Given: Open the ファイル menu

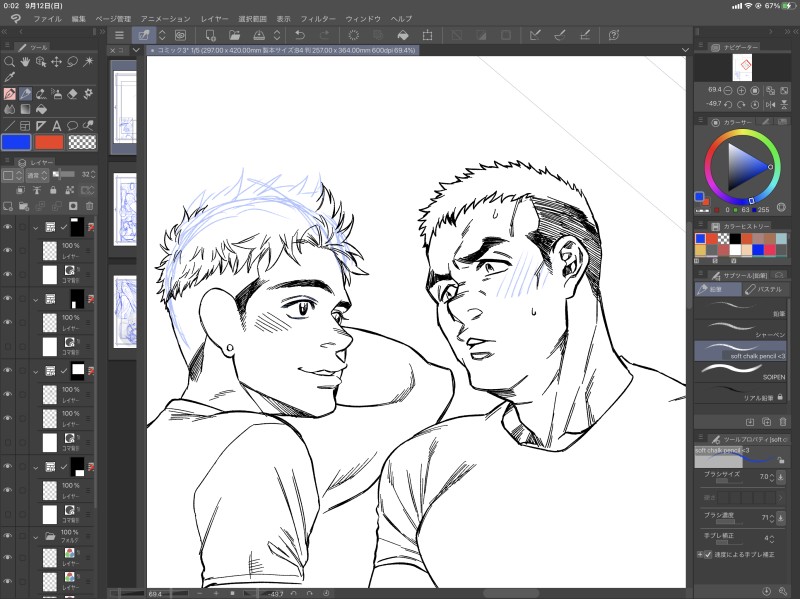Looking at the screenshot, I should click(47, 19).
